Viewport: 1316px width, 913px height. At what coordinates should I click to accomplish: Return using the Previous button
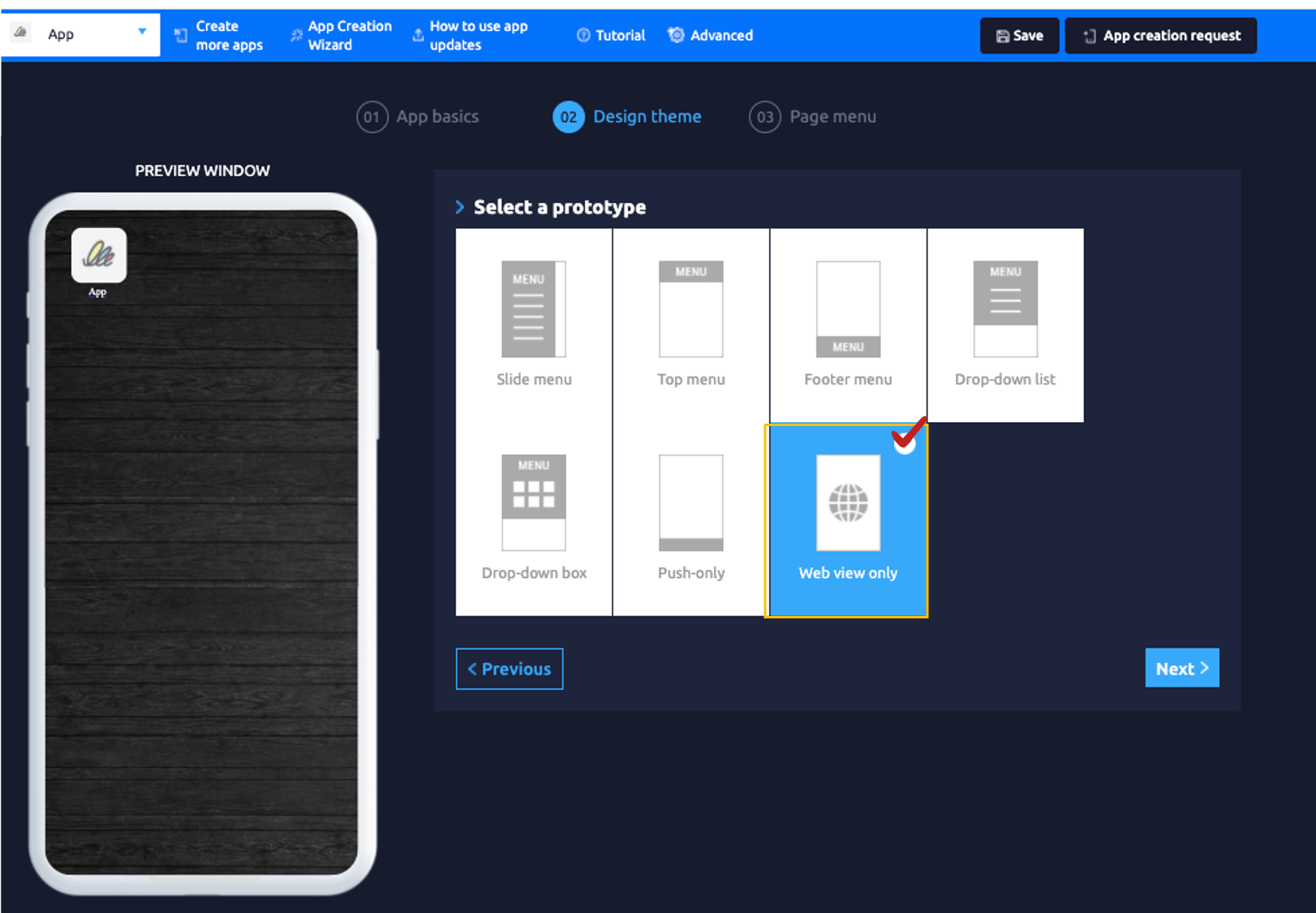click(510, 669)
